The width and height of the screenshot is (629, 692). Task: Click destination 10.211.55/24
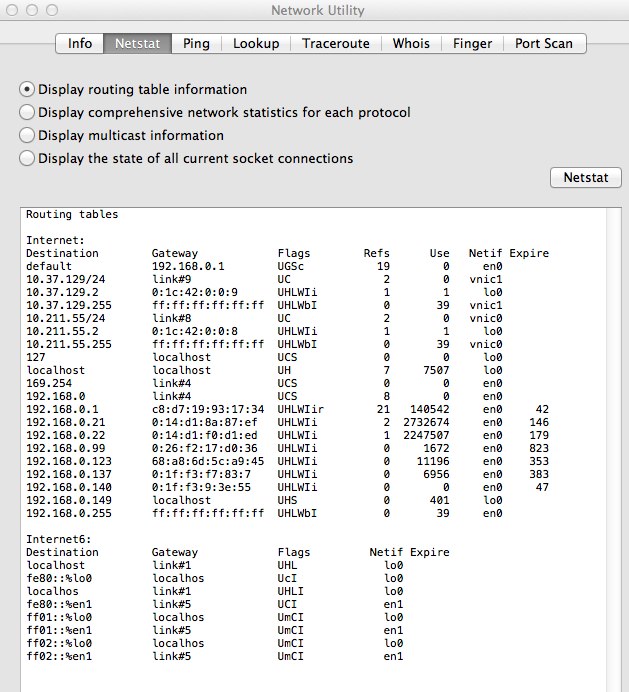click(65, 318)
